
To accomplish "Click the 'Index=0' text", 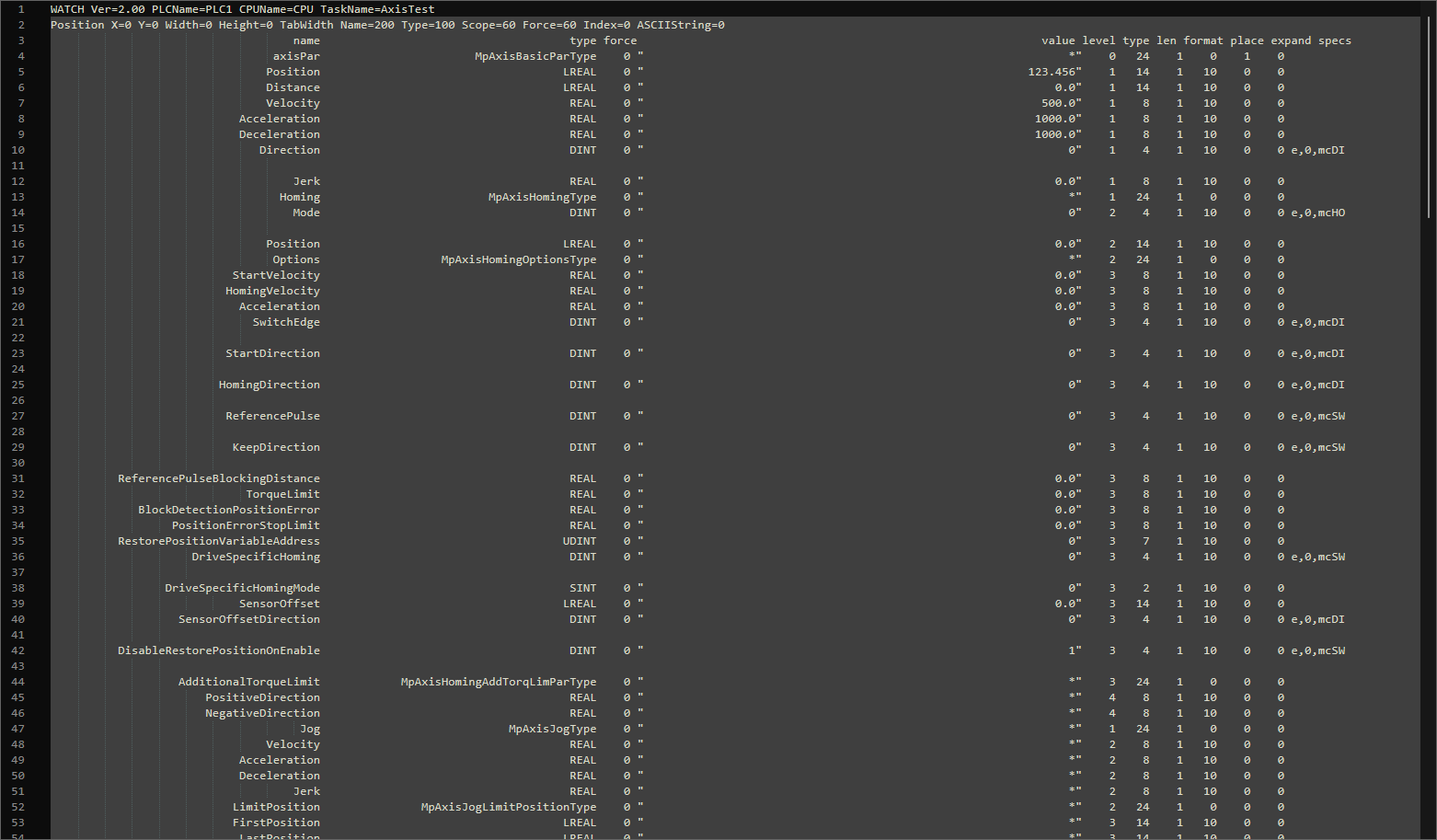I will pyautogui.click(x=606, y=25).
